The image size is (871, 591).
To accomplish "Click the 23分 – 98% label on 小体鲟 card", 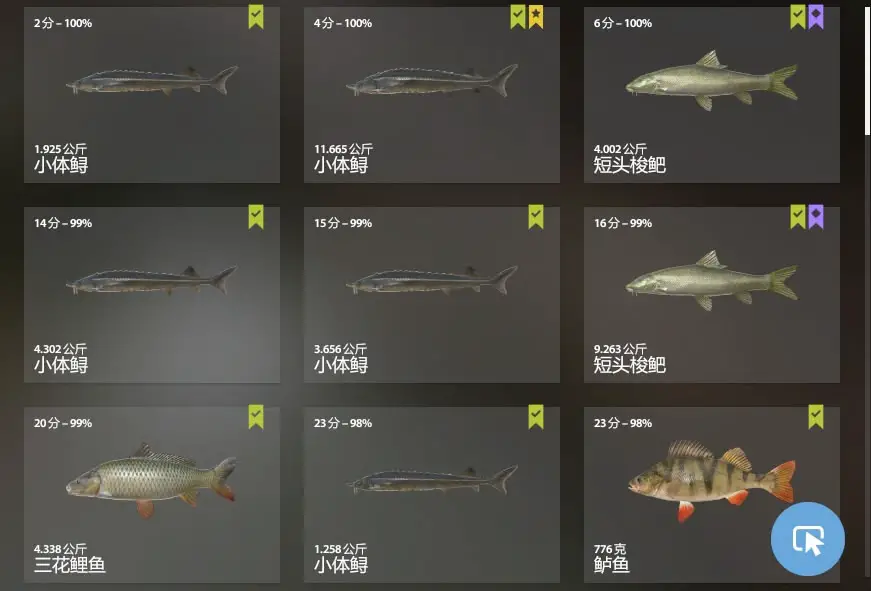I will [343, 423].
